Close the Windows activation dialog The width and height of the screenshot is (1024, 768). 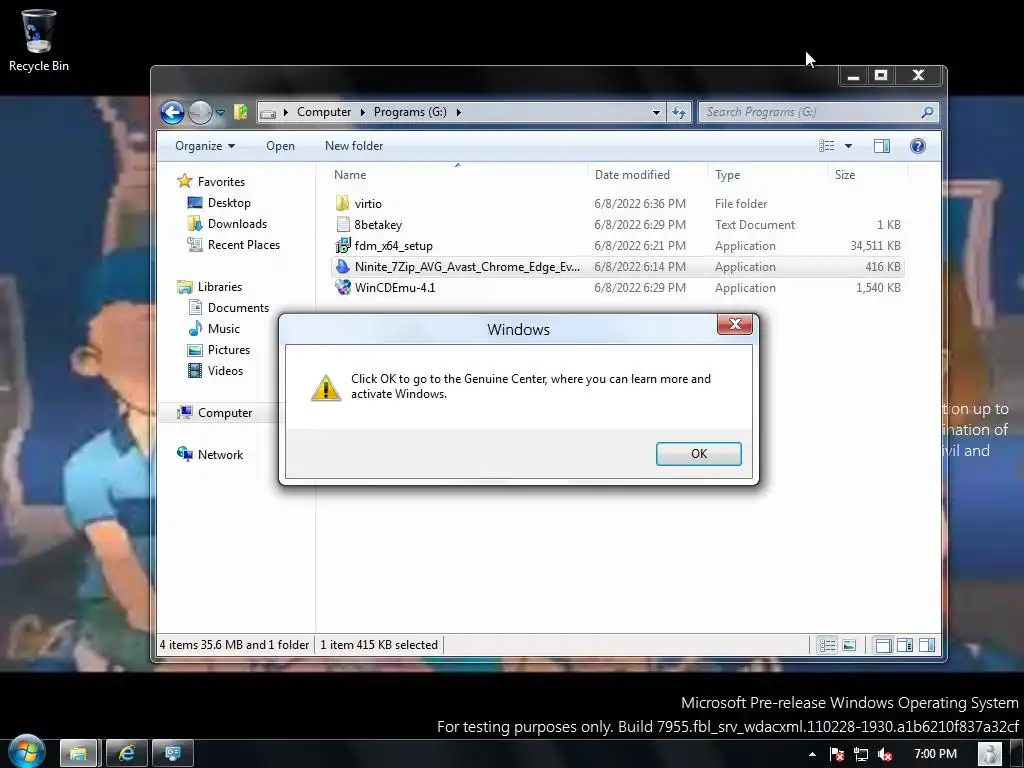tap(735, 325)
